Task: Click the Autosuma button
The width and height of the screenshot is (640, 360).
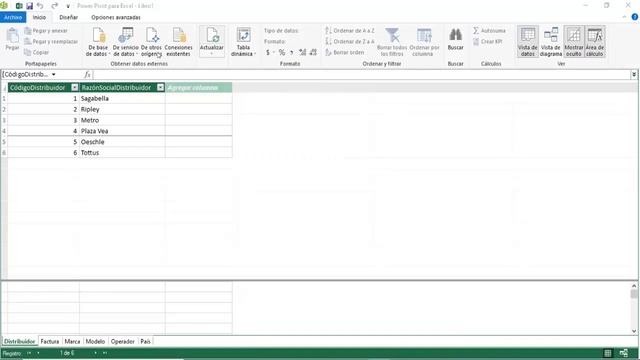Action: (489, 31)
